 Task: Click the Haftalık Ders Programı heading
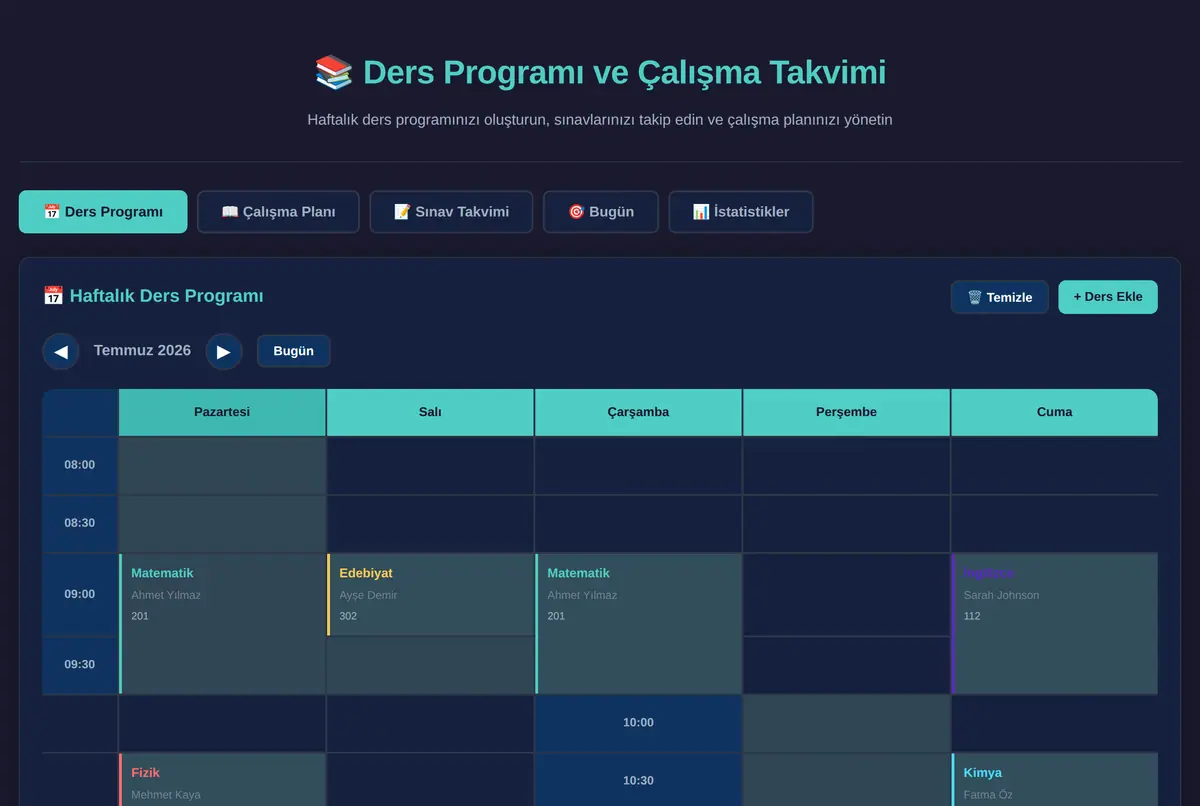click(x=153, y=296)
